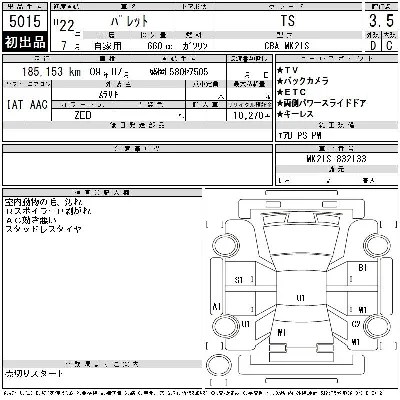Viewport: 400px width, 400px height.
Task: Click the U1 mark on the roof
Action: (300, 298)
